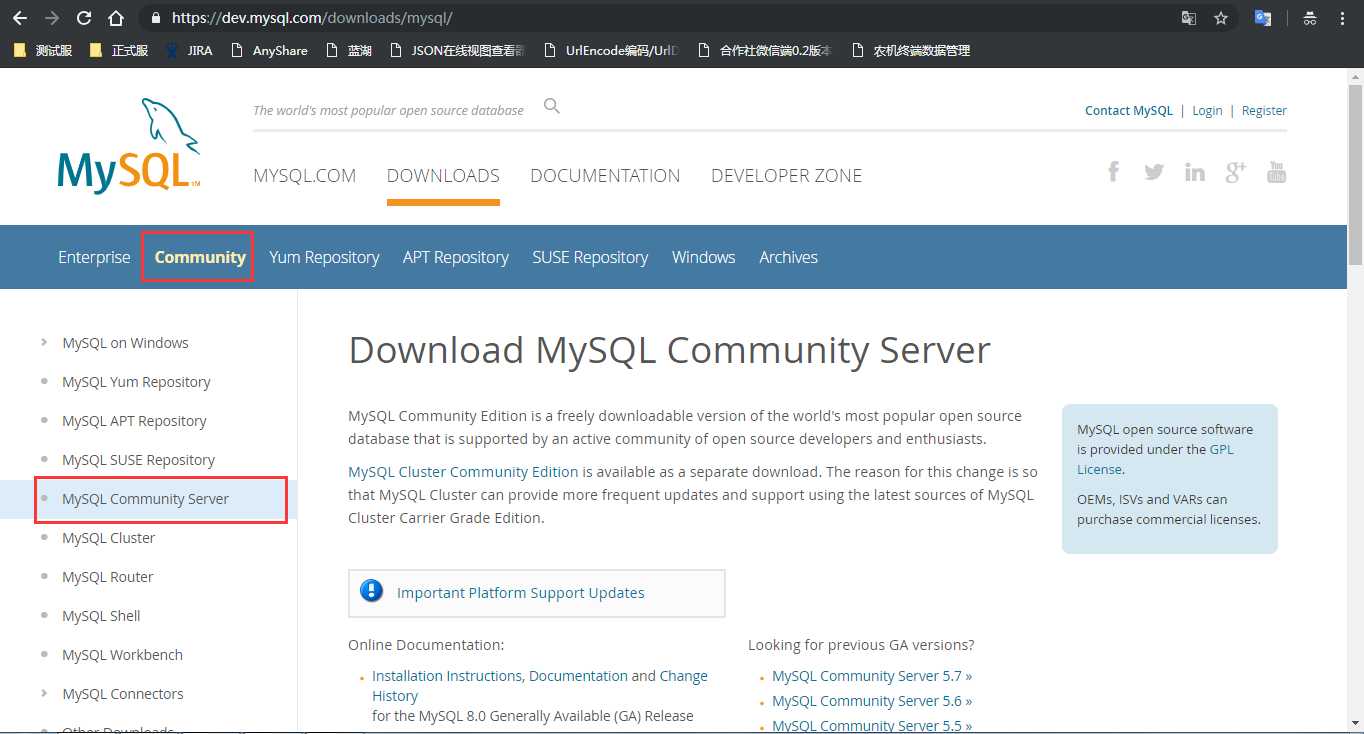The height and width of the screenshot is (734, 1364).
Task: Click the Login link
Action: click(1207, 110)
